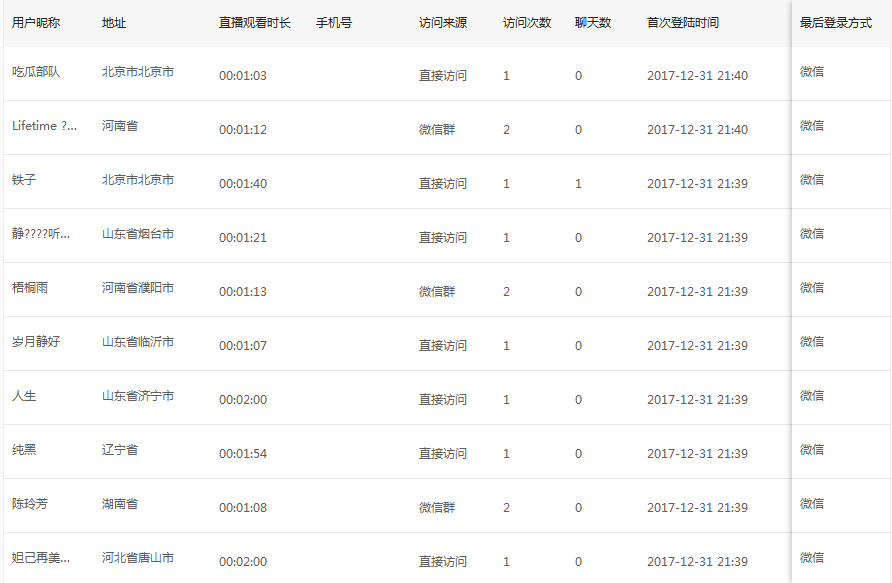892x583 pixels.
Task: Select user nickname 妲己再美...
Action: [41, 558]
